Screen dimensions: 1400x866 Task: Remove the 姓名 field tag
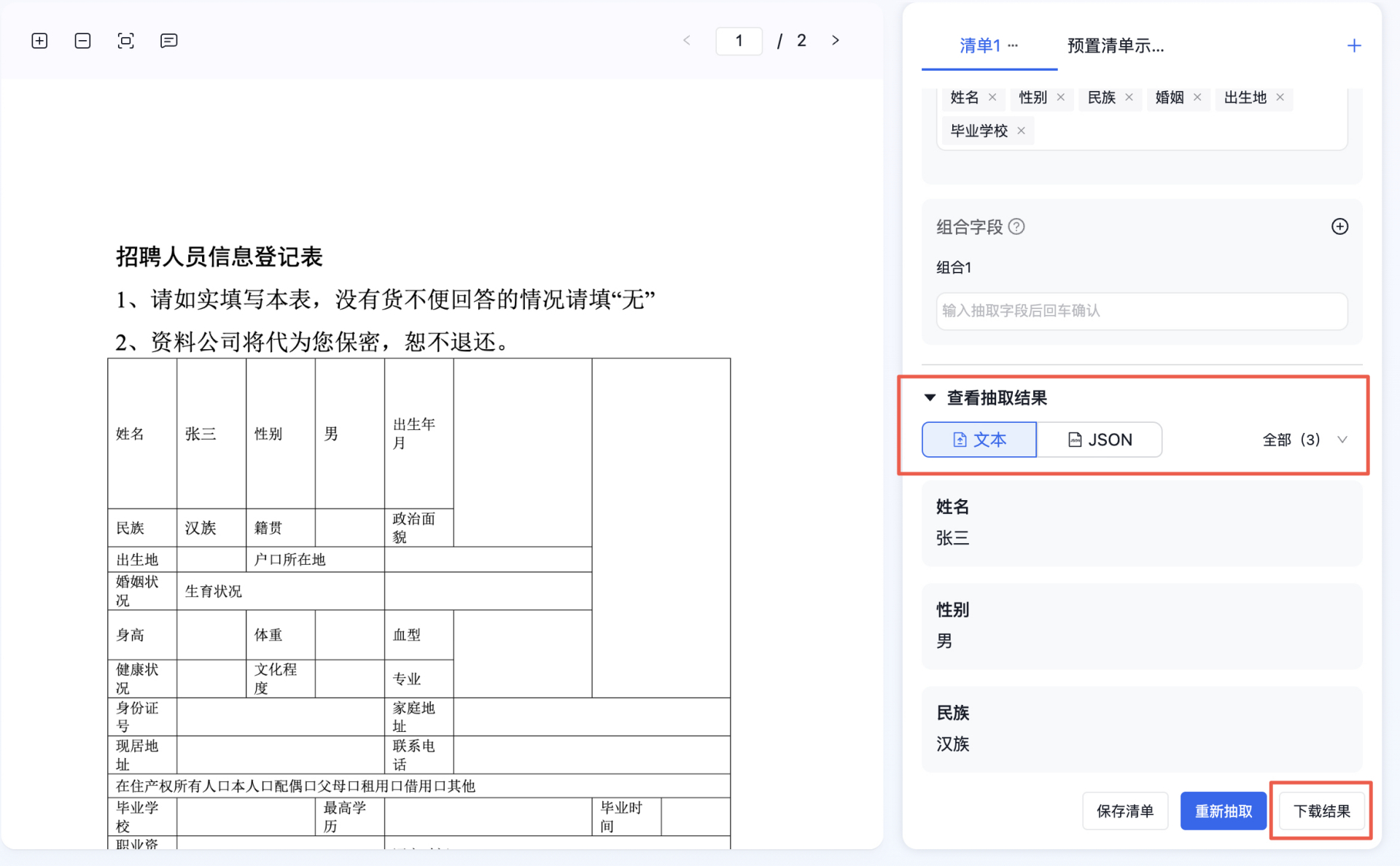[x=992, y=97]
